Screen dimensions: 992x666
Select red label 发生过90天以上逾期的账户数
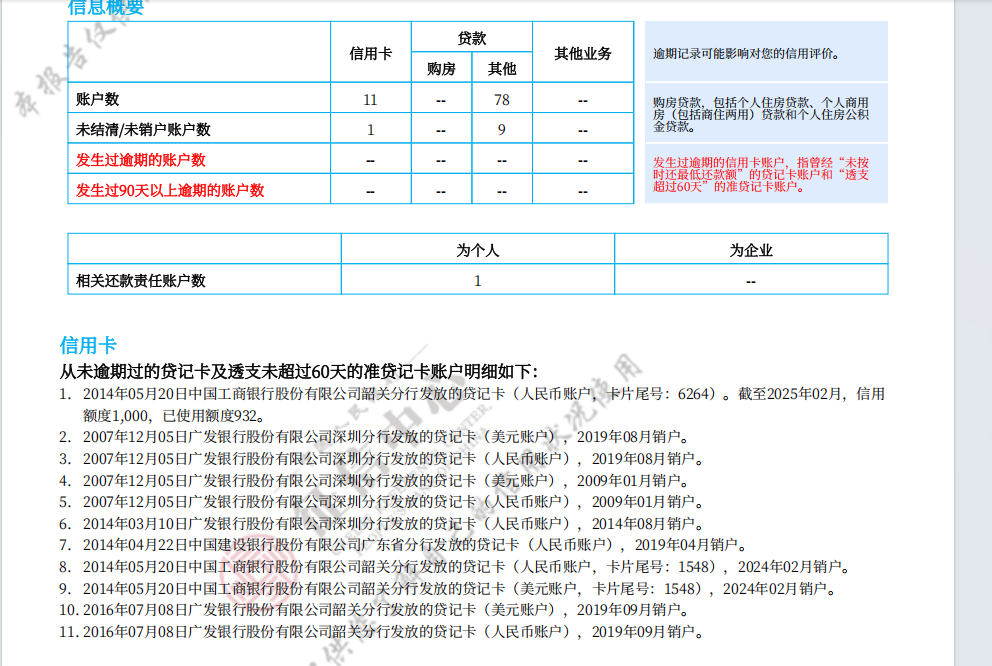[170, 190]
